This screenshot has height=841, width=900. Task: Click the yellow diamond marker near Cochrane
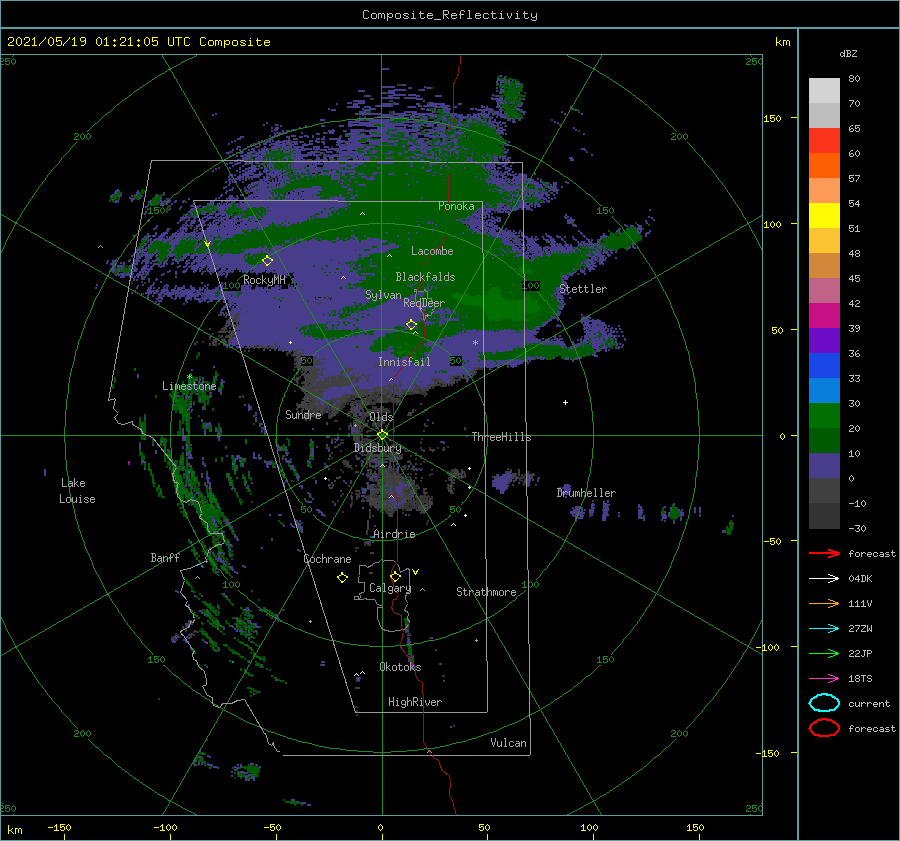point(342,578)
